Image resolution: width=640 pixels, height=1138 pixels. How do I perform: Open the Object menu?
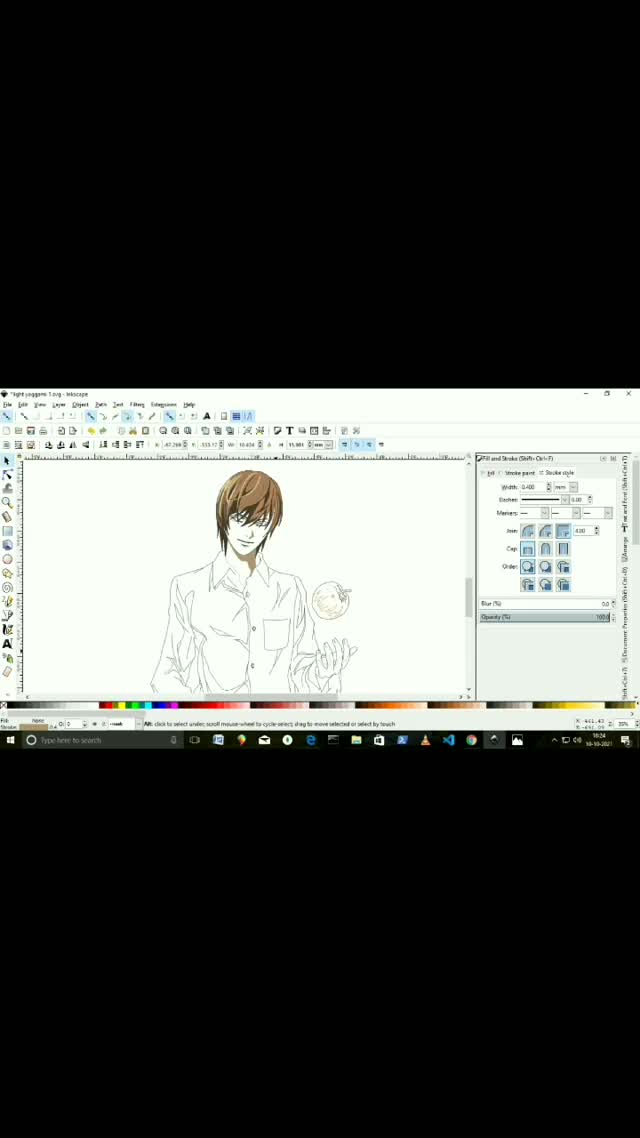[80, 404]
